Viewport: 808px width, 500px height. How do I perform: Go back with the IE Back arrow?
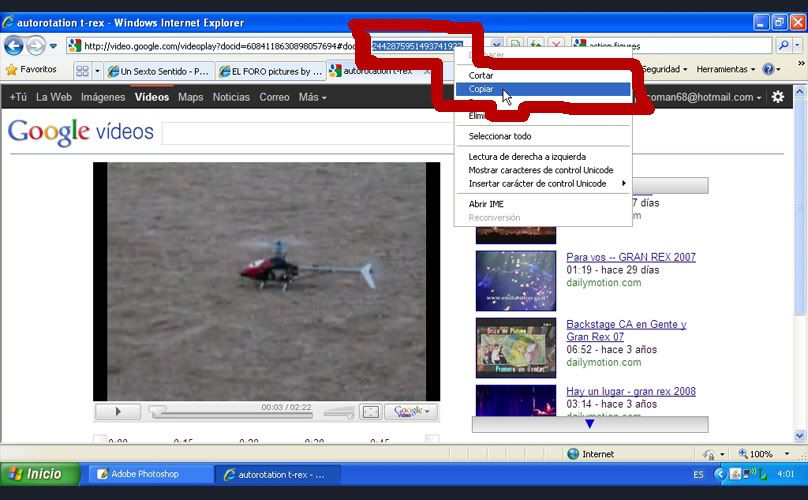pyautogui.click(x=14, y=46)
